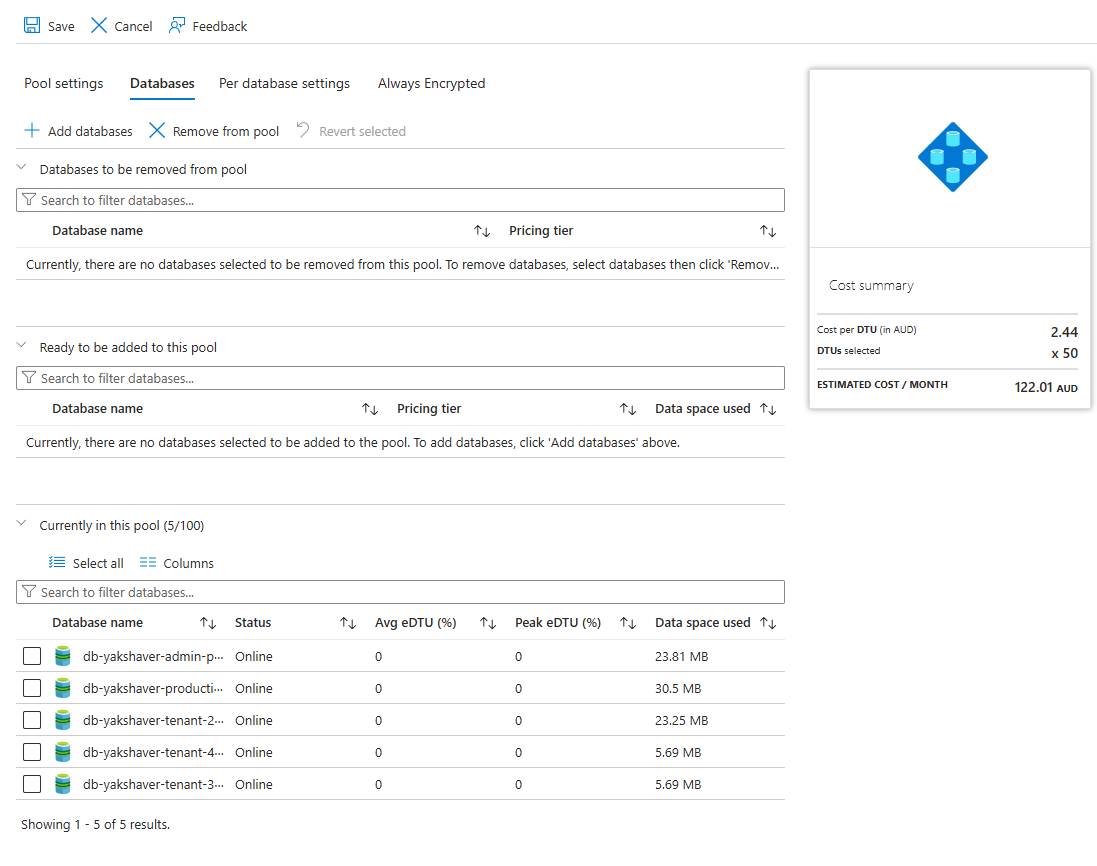Click the Add databases plus icon
Screen dimensions: 1097x866
(32, 131)
